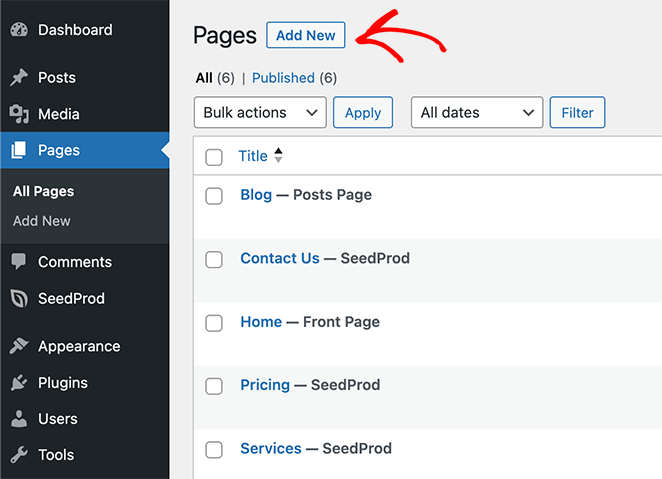Click the Users person icon
This screenshot has width=662, height=479.
18,419
